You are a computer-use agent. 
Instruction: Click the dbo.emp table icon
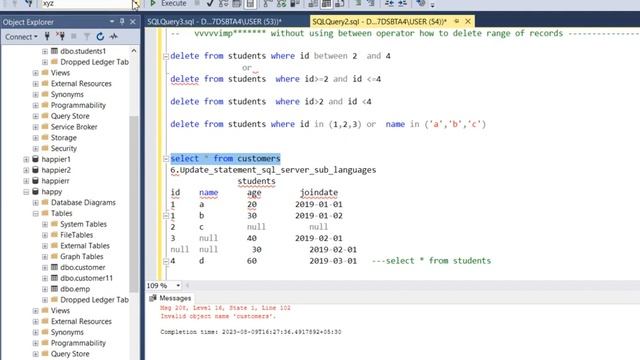(x=54, y=289)
